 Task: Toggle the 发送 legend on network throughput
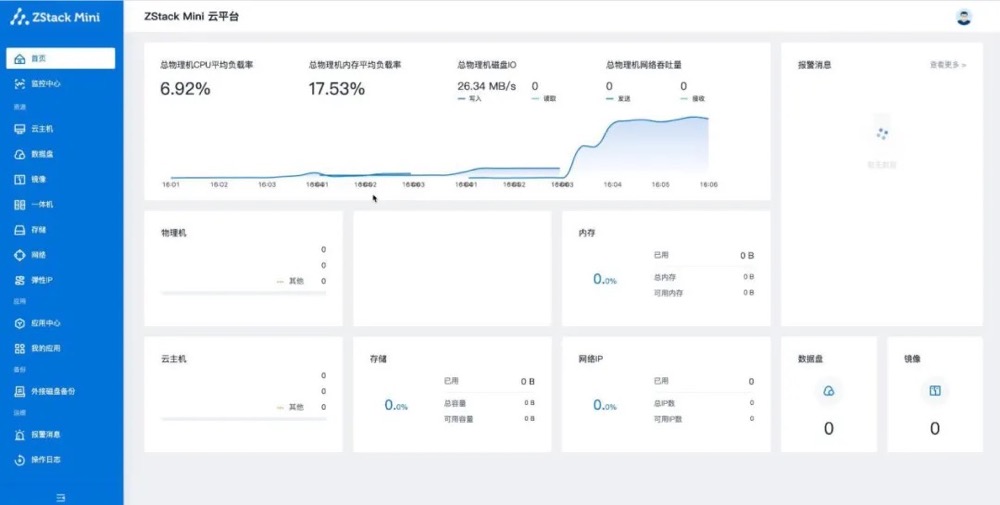coord(619,99)
